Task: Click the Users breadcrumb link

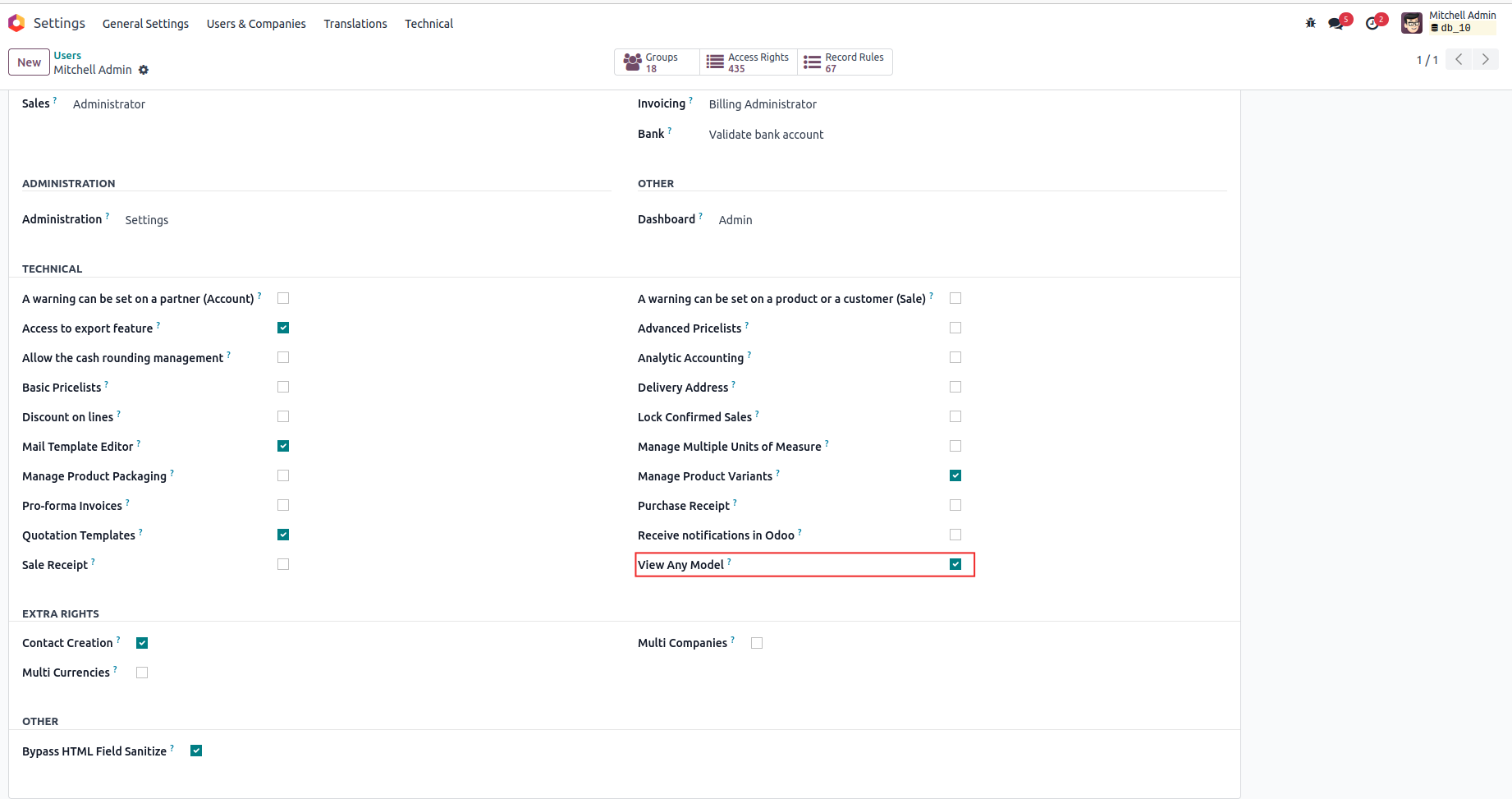Action: point(67,56)
